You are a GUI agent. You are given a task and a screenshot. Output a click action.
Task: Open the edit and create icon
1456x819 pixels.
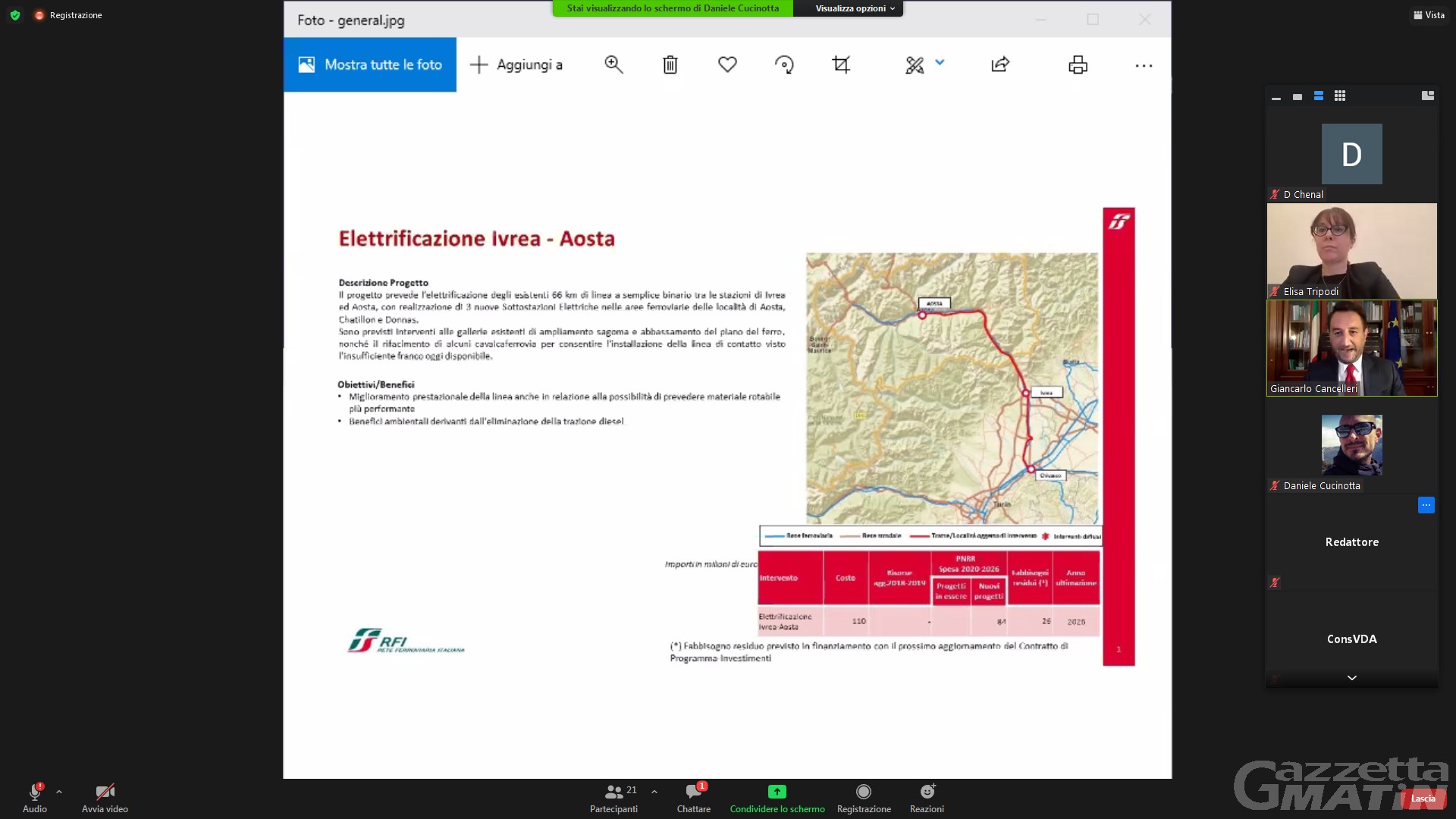[915, 65]
